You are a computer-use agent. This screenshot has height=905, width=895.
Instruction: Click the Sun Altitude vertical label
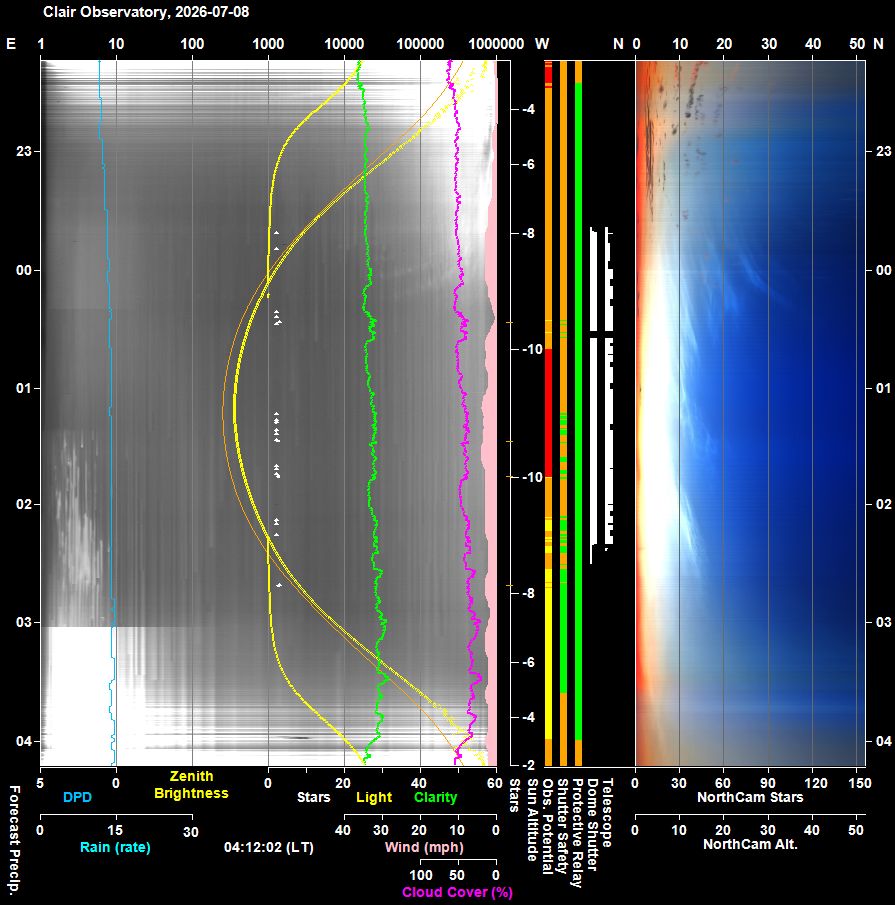533,820
